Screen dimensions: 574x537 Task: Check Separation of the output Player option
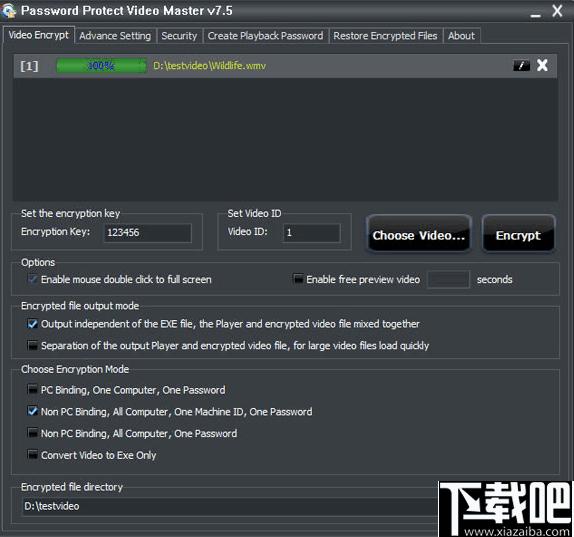(33, 346)
